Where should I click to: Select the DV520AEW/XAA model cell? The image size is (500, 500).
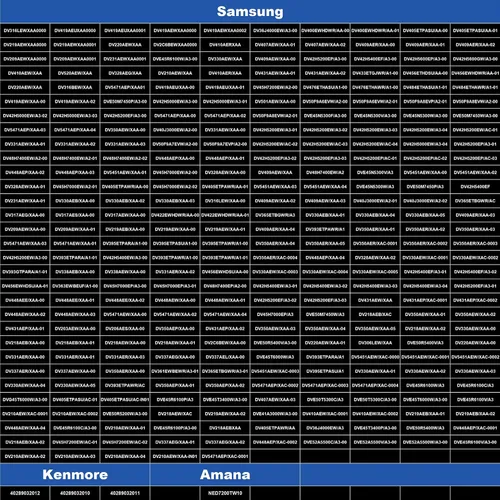coord(75,73)
